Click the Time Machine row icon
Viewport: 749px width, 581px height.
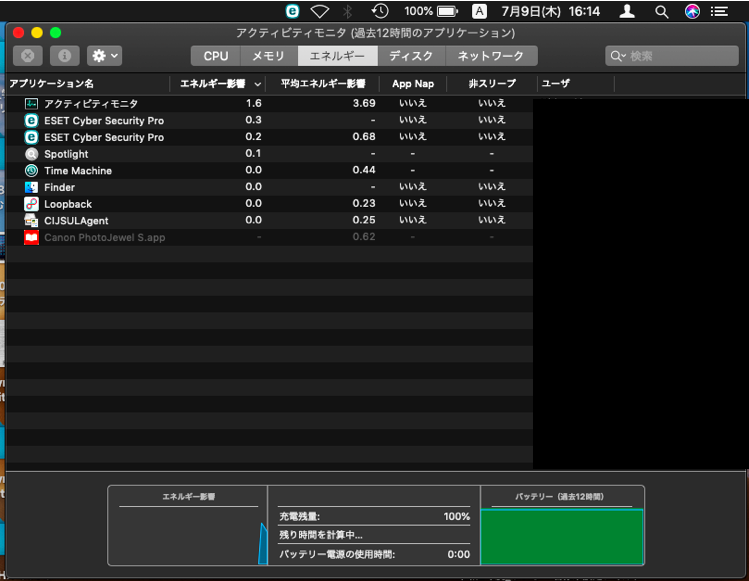click(32, 171)
